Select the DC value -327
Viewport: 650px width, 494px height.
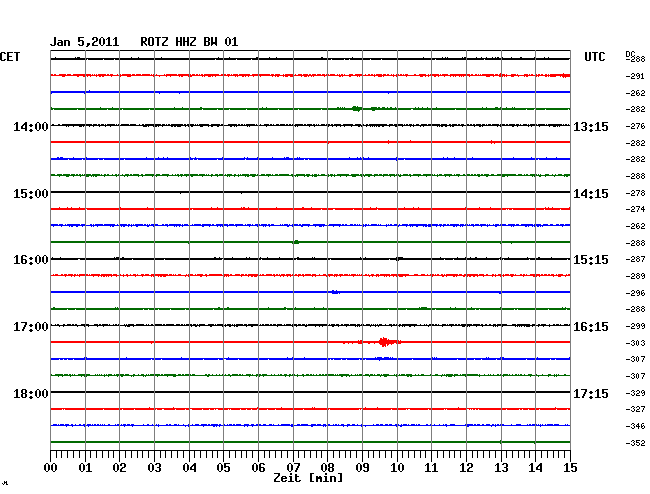635,409
